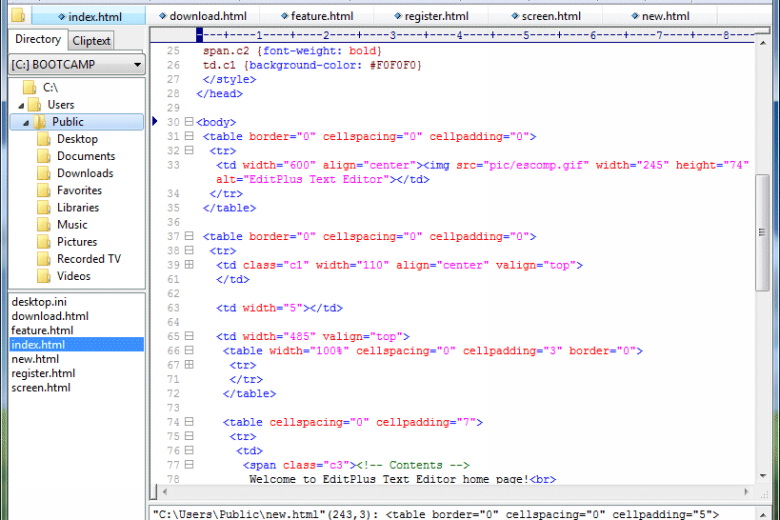Select desktop.ini in the file list
Image resolution: width=780 pixels, height=520 pixels.
tap(39, 302)
